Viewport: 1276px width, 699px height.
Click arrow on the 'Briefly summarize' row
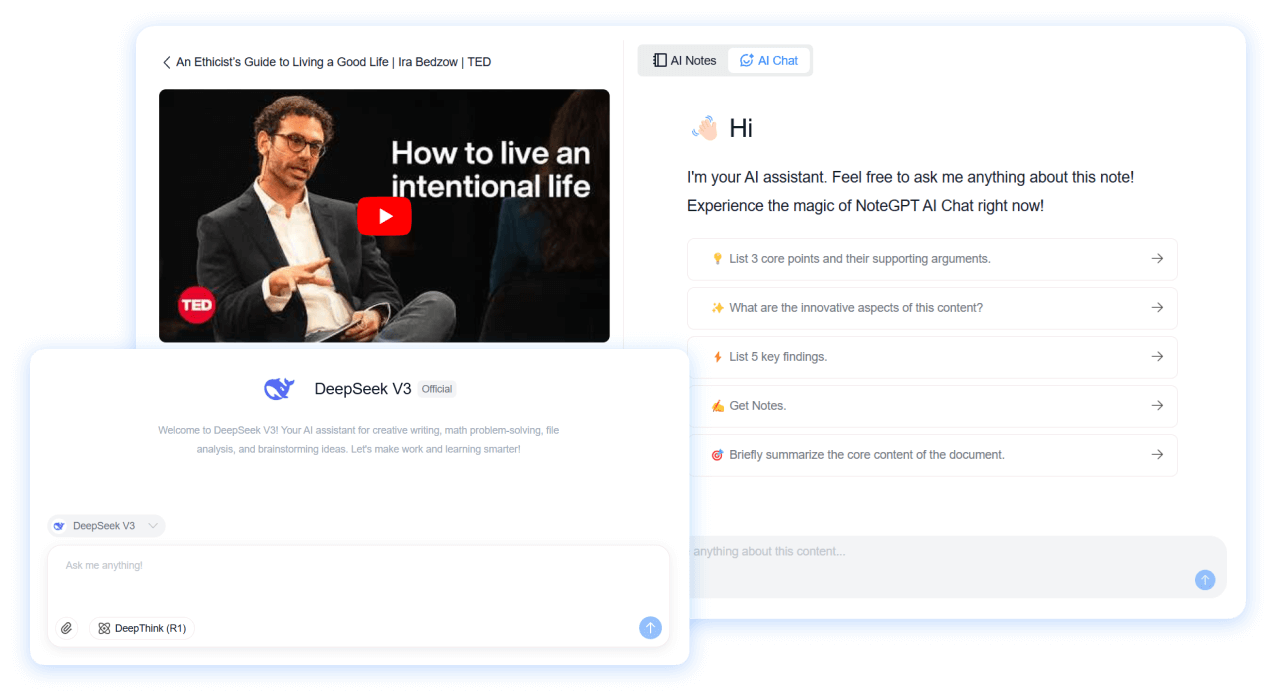pyautogui.click(x=1157, y=455)
